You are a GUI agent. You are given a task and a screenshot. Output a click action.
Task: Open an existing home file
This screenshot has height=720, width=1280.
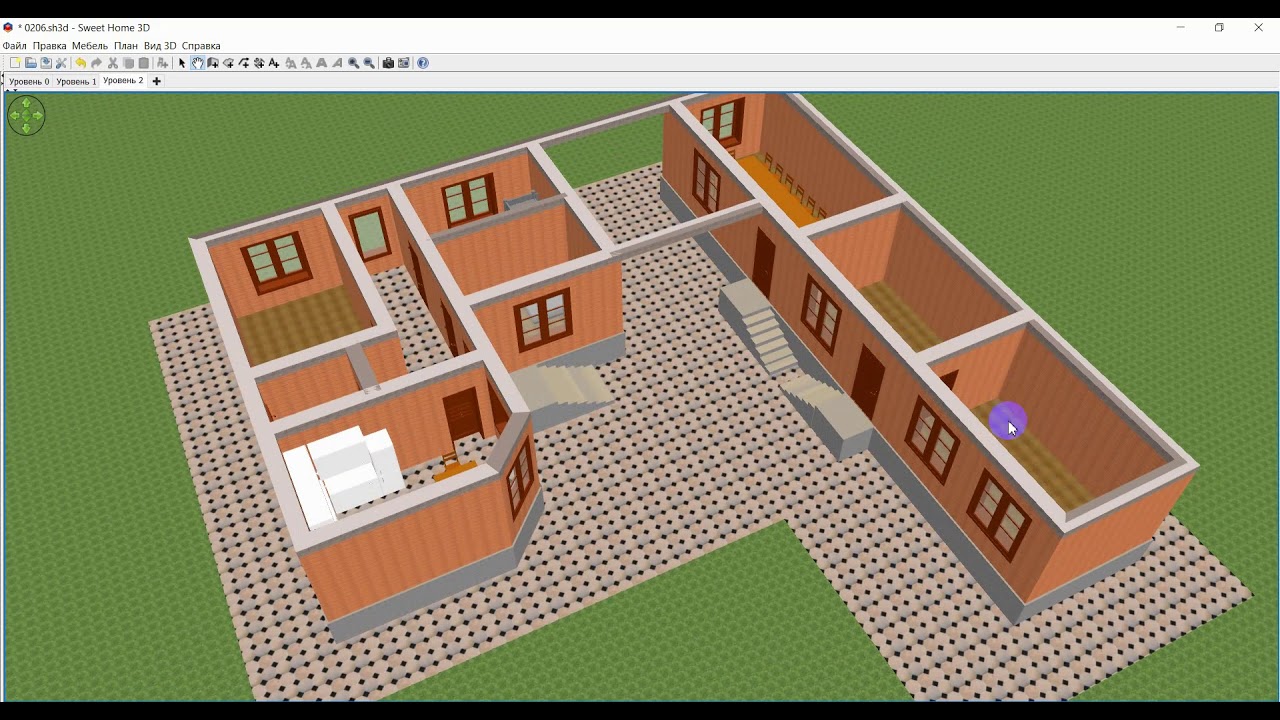30,63
